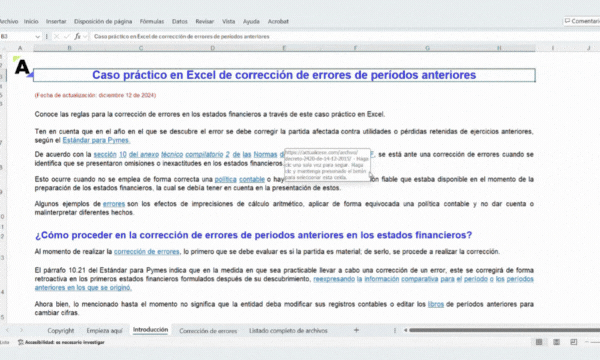This screenshot has height=360, width=600.
Task: Click the horizontal scrollbar left arrow
Action: pyautogui.click(x=405, y=330)
